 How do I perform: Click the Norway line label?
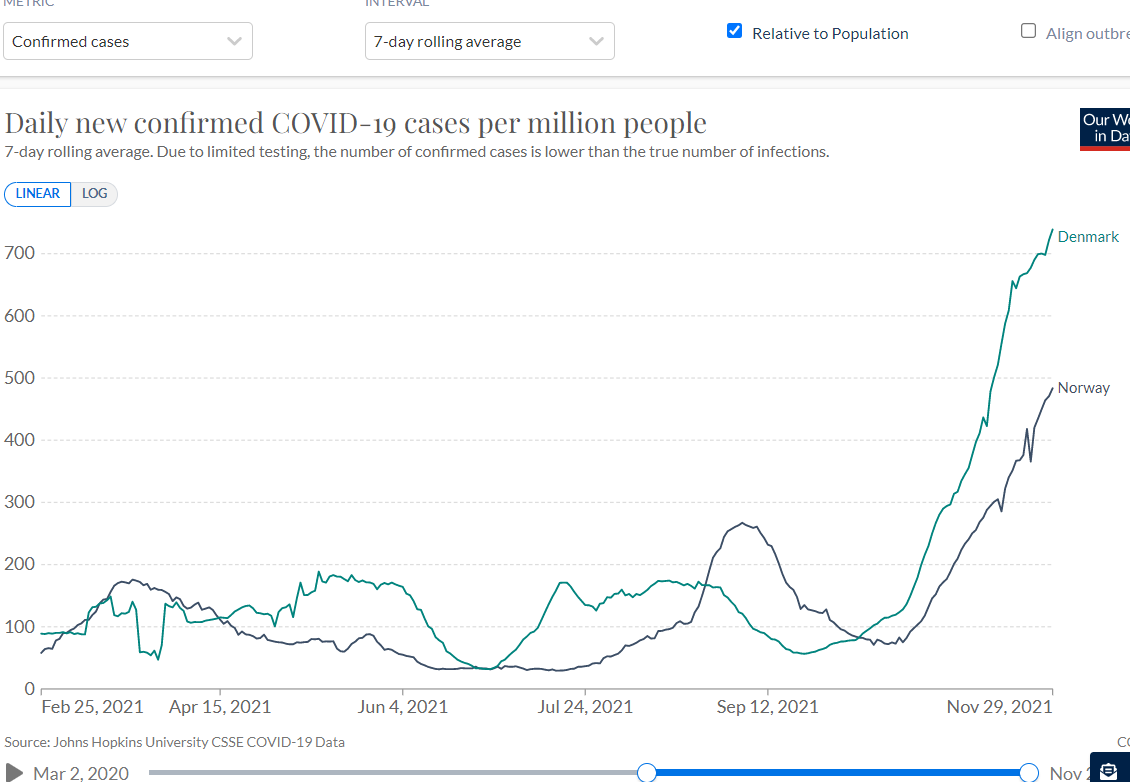click(1083, 388)
